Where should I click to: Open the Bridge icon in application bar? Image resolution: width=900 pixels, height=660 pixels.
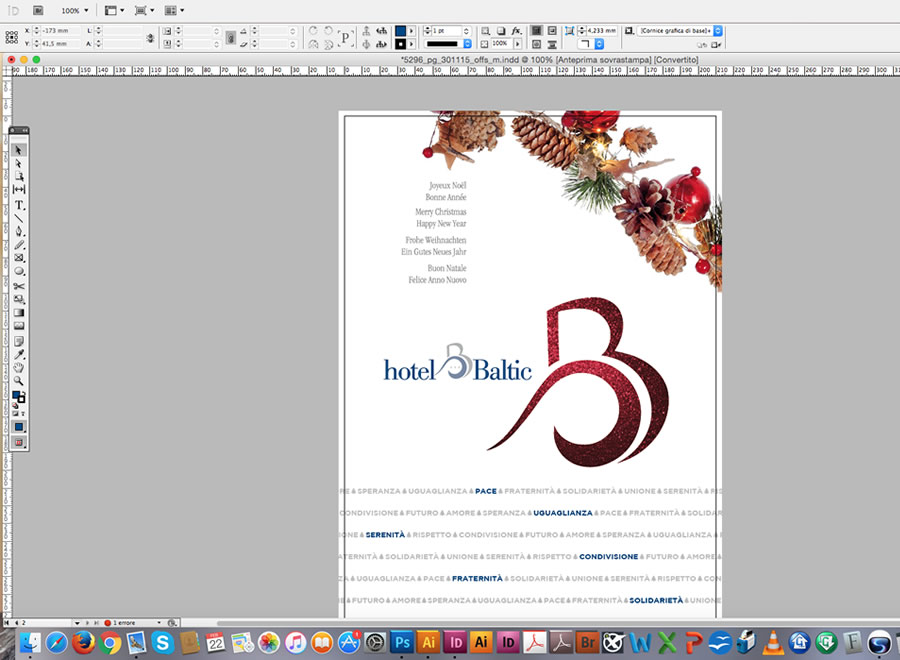[38, 10]
